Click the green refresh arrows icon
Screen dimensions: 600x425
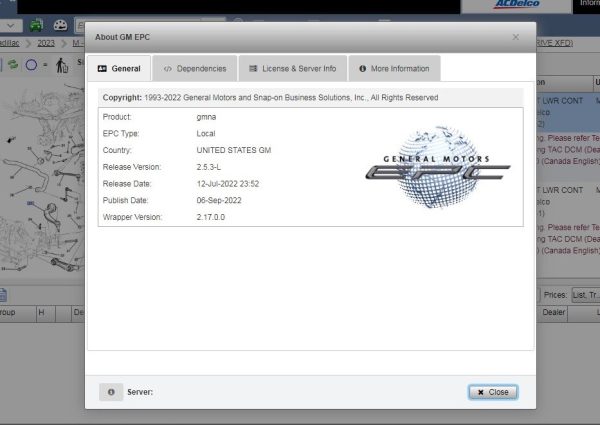(13, 65)
